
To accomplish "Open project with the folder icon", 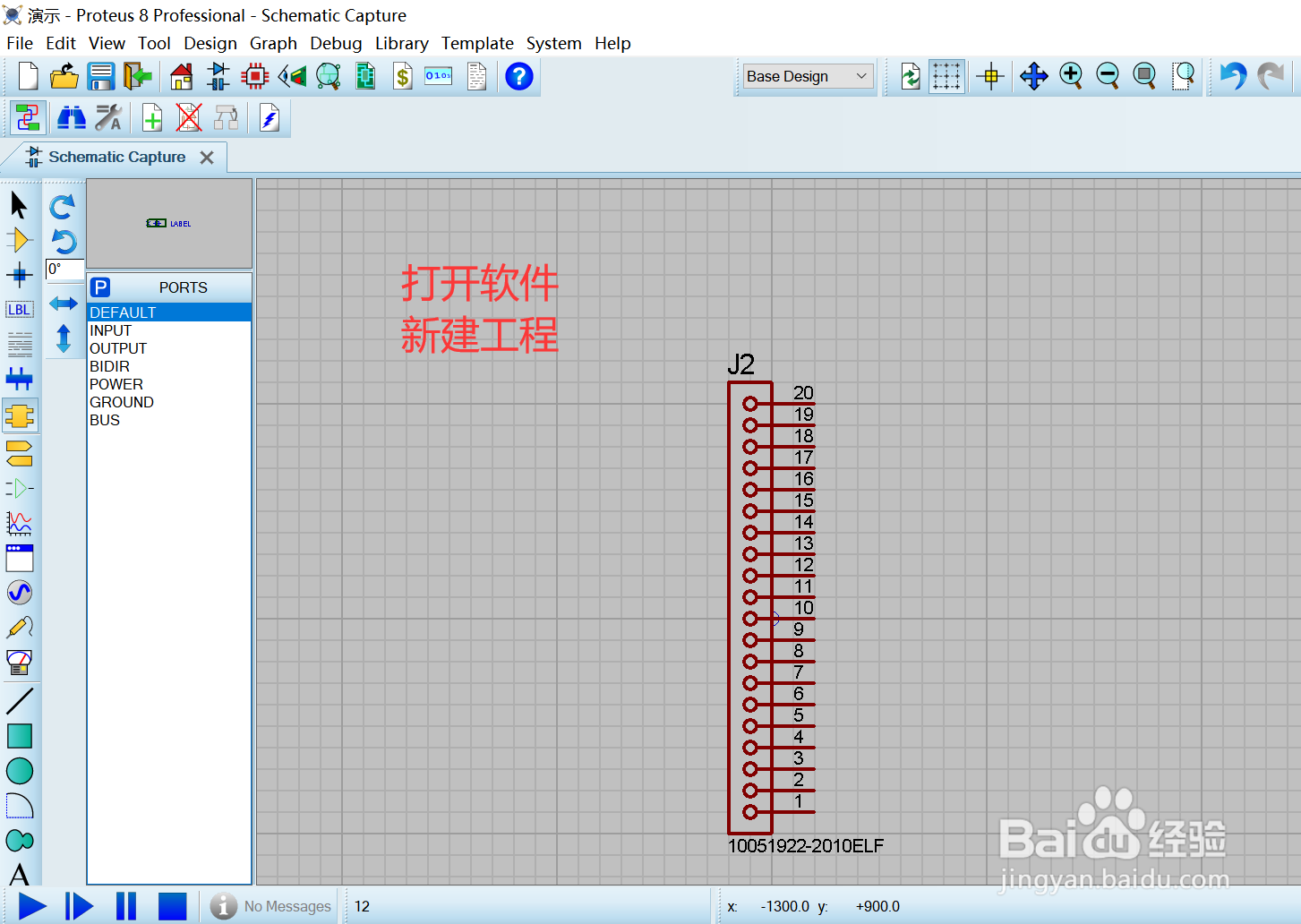I will (x=64, y=76).
